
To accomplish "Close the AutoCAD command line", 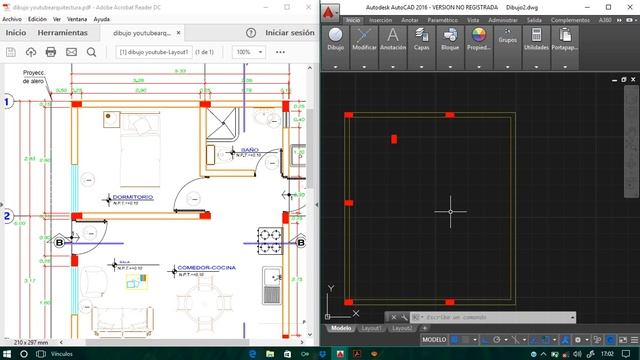I will click(x=393, y=317).
